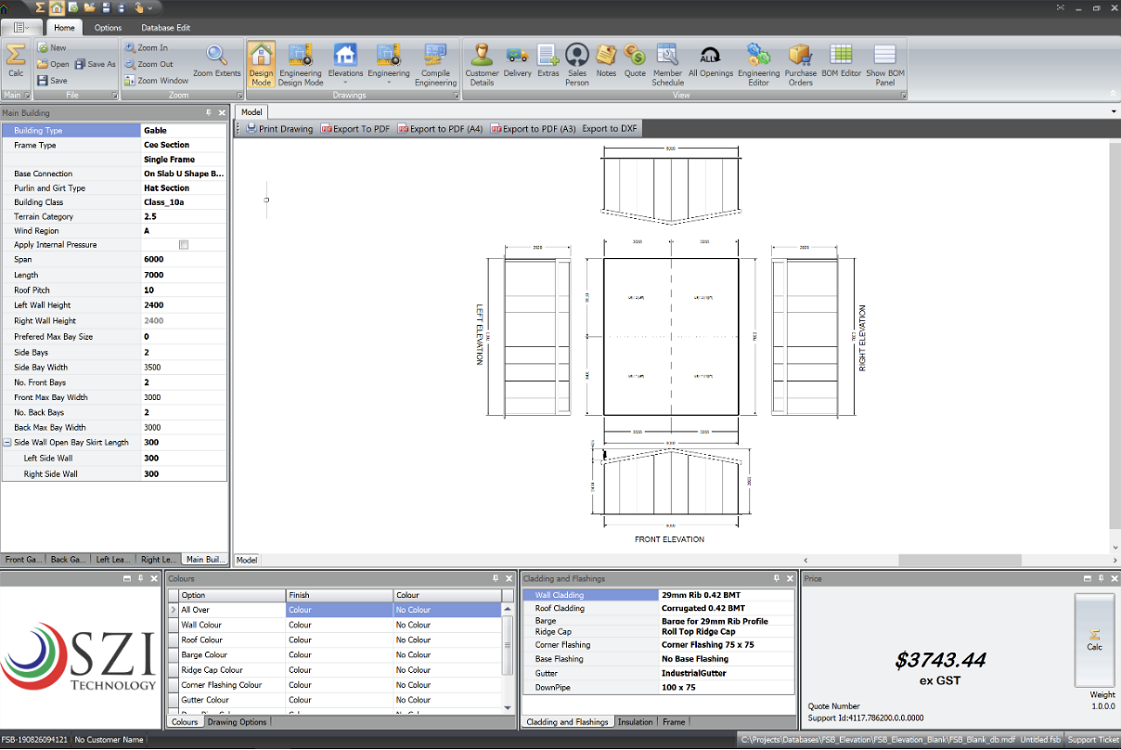Viewport: 1121px width, 750px height.
Task: Zoom In on the drawing
Action: [146, 48]
